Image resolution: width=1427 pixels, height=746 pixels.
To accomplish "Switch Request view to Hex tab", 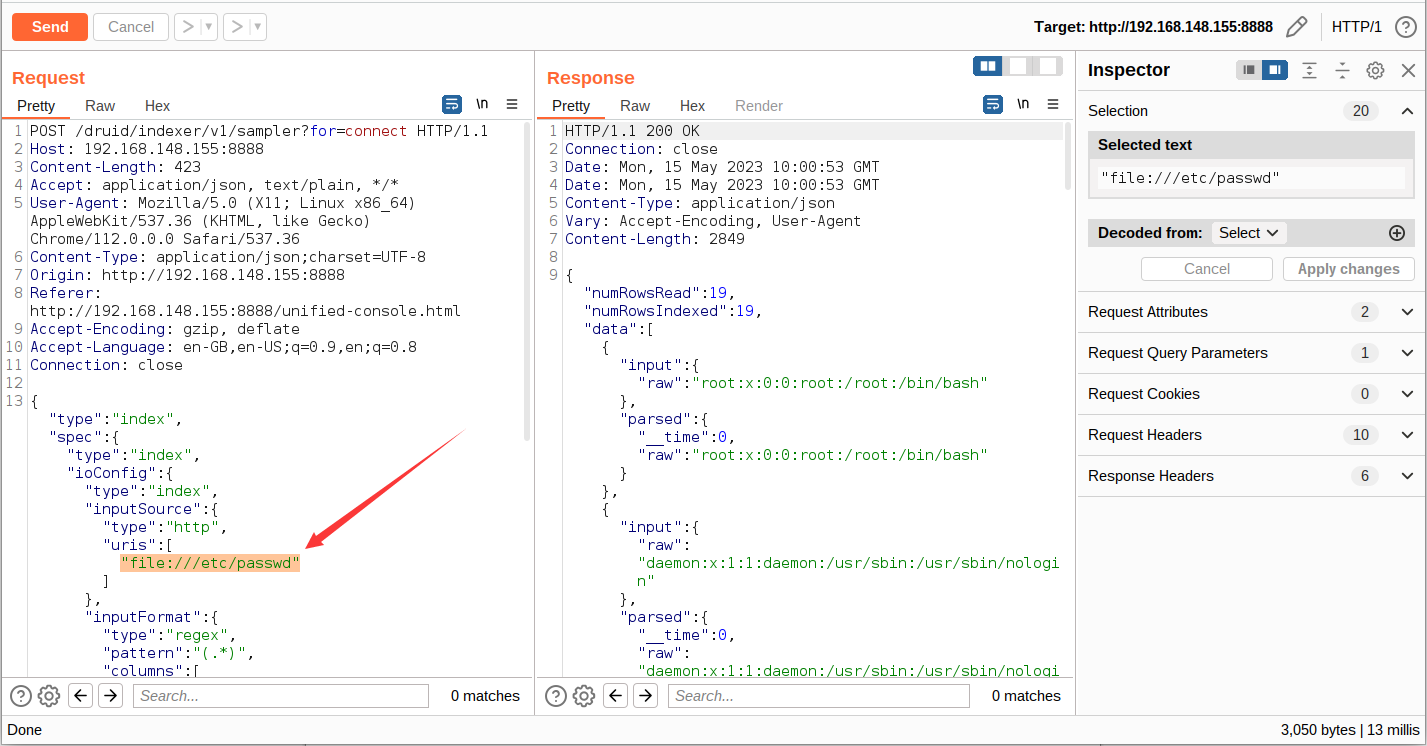I will pyautogui.click(x=158, y=106).
